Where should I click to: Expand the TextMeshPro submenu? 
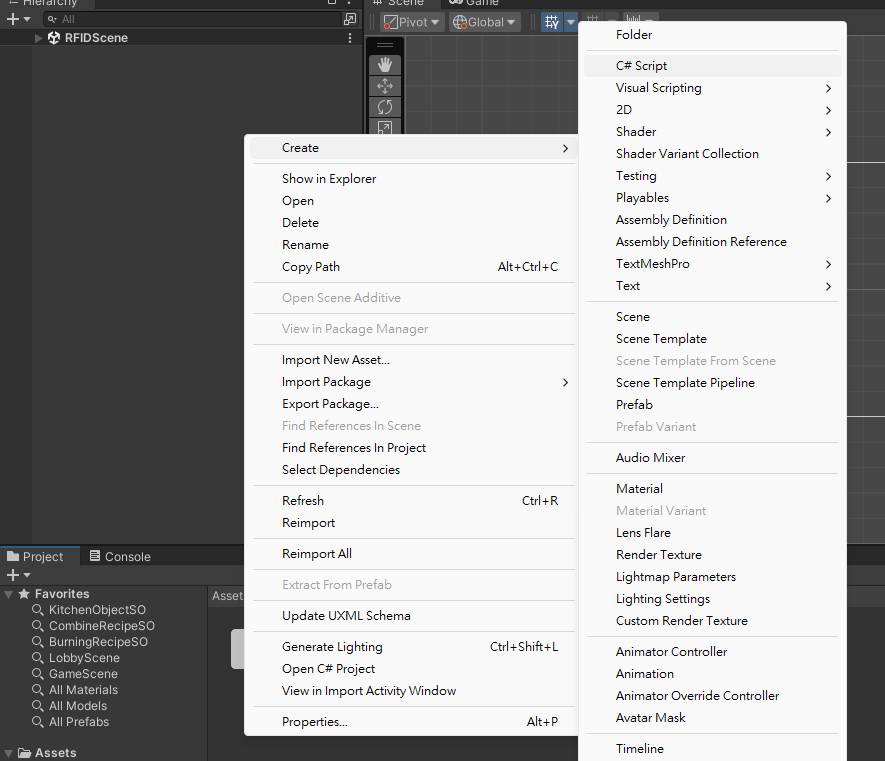(x=712, y=264)
